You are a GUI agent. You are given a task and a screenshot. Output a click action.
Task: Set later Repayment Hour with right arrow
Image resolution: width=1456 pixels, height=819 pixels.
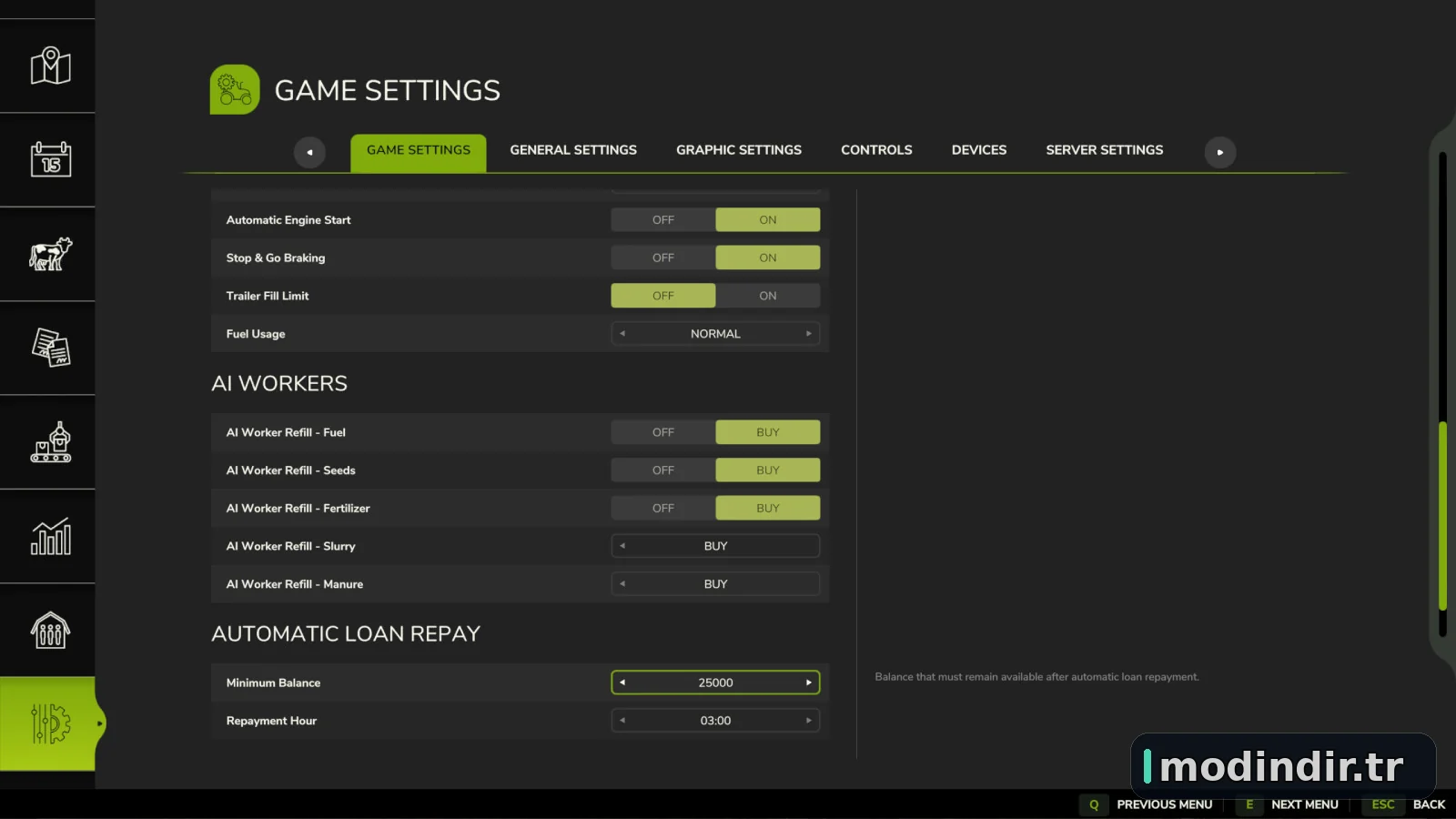click(x=808, y=721)
